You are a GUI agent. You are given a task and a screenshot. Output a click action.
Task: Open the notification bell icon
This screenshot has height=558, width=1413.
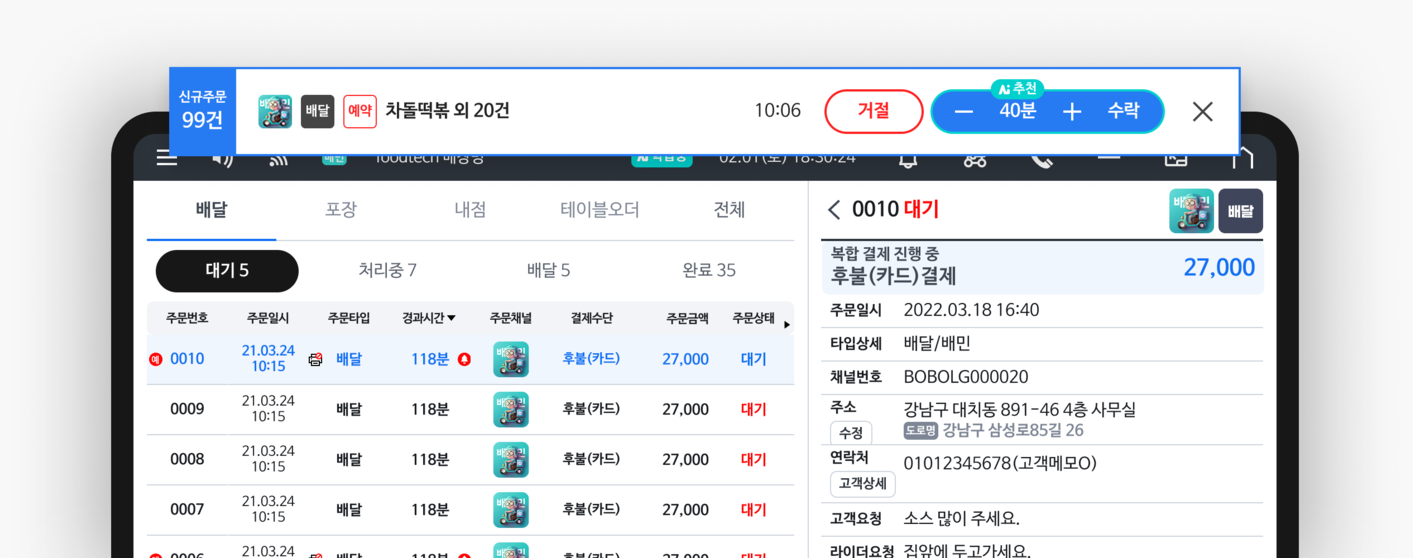(x=908, y=160)
